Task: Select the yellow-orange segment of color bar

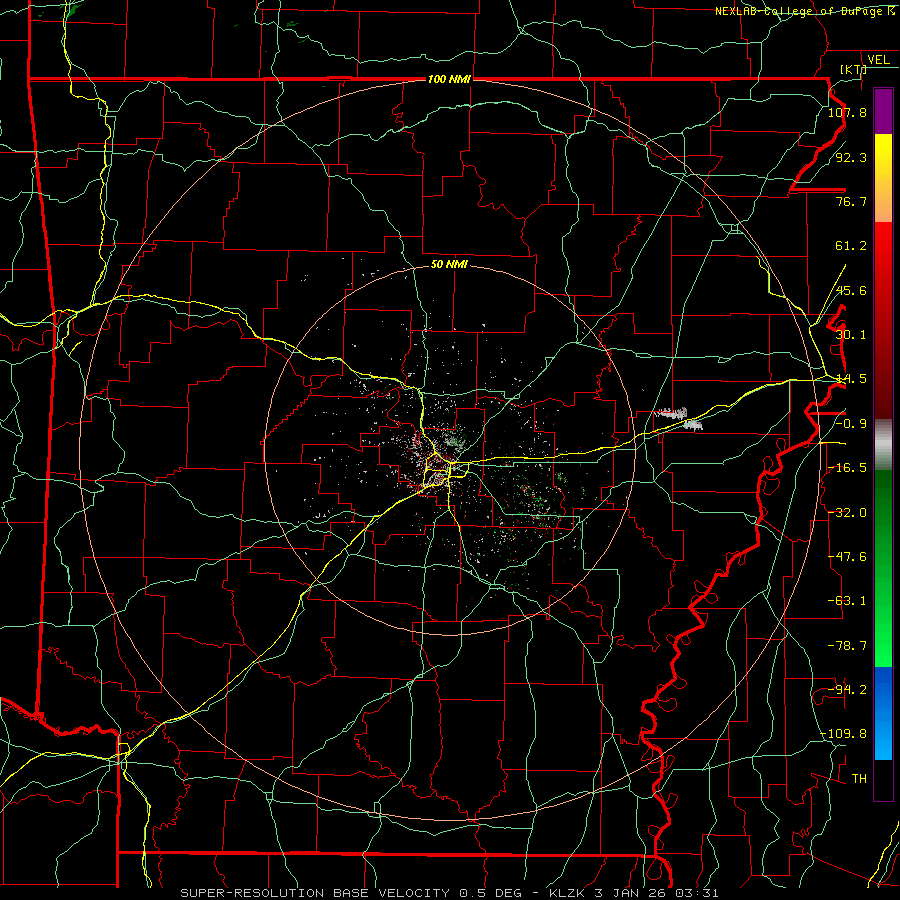Action: tap(883, 178)
